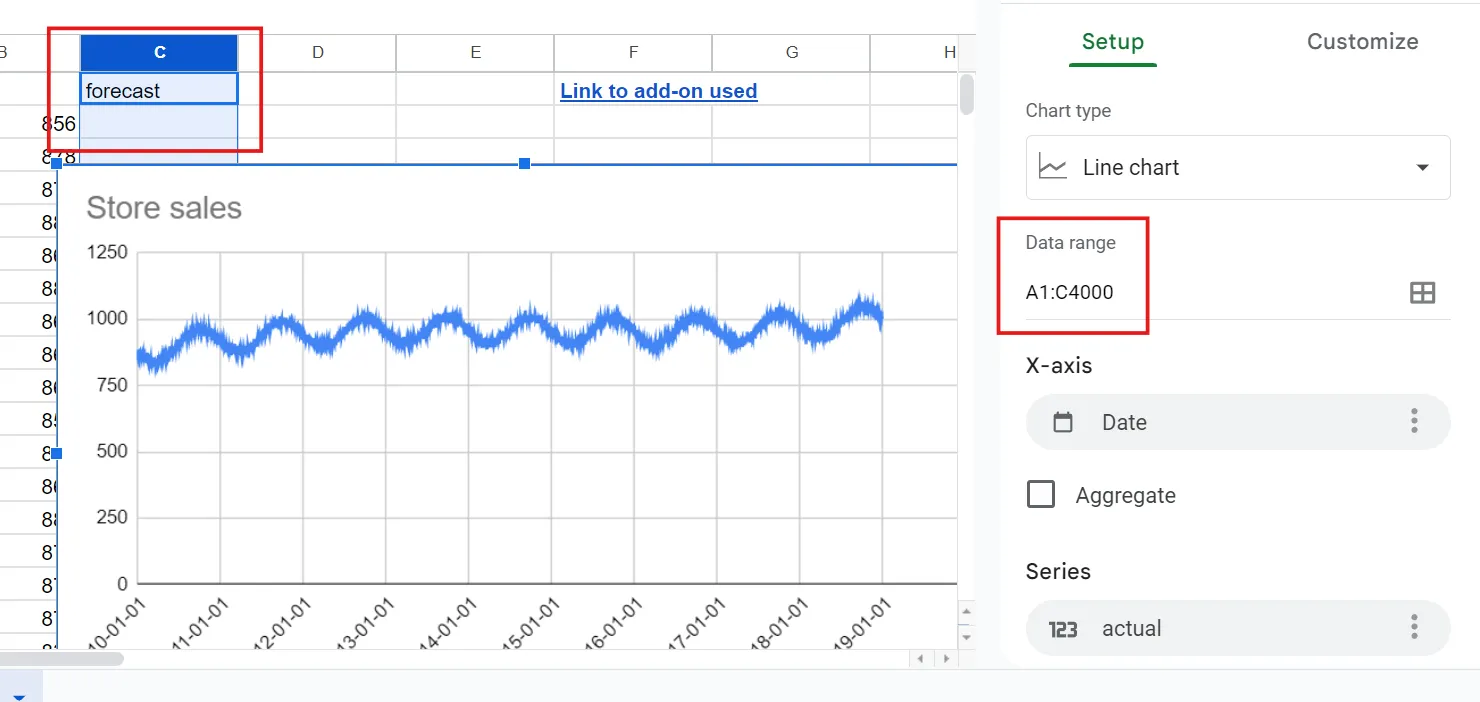This screenshot has width=1480, height=702.
Task: Select column D header
Action: tap(317, 52)
